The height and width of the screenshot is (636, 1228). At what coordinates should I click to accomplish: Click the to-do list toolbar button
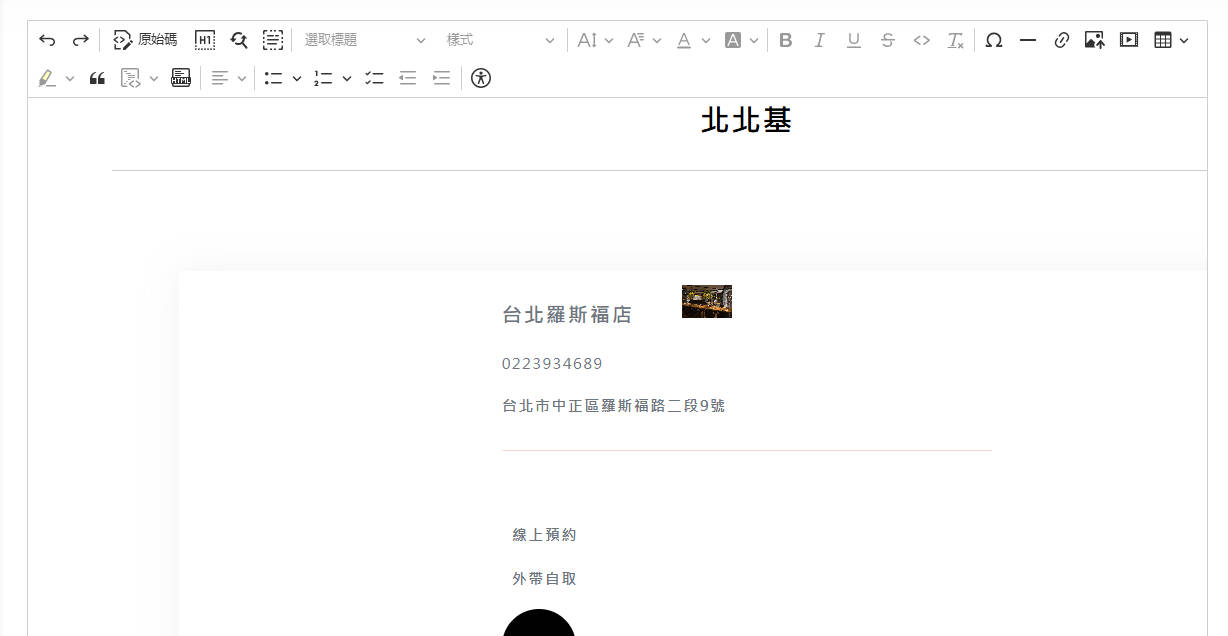click(x=374, y=78)
